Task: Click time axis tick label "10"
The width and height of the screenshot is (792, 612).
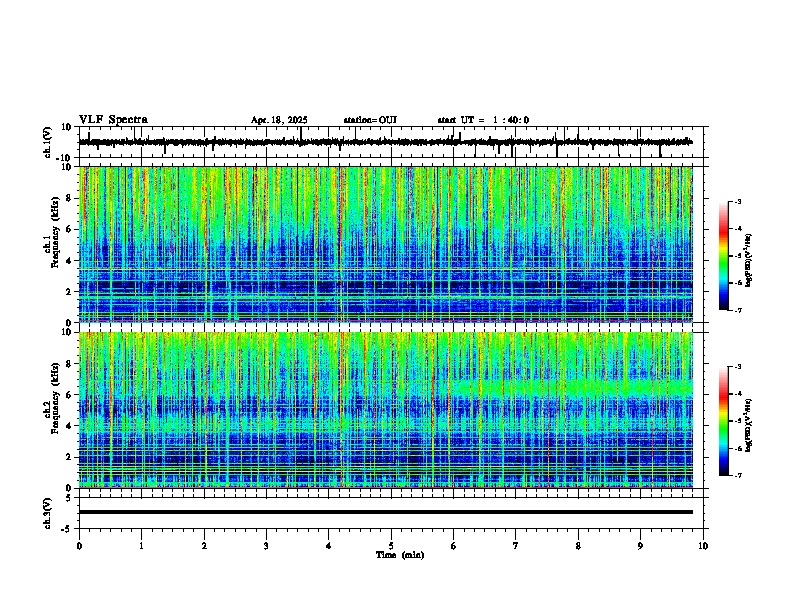Action: pyautogui.click(x=703, y=546)
